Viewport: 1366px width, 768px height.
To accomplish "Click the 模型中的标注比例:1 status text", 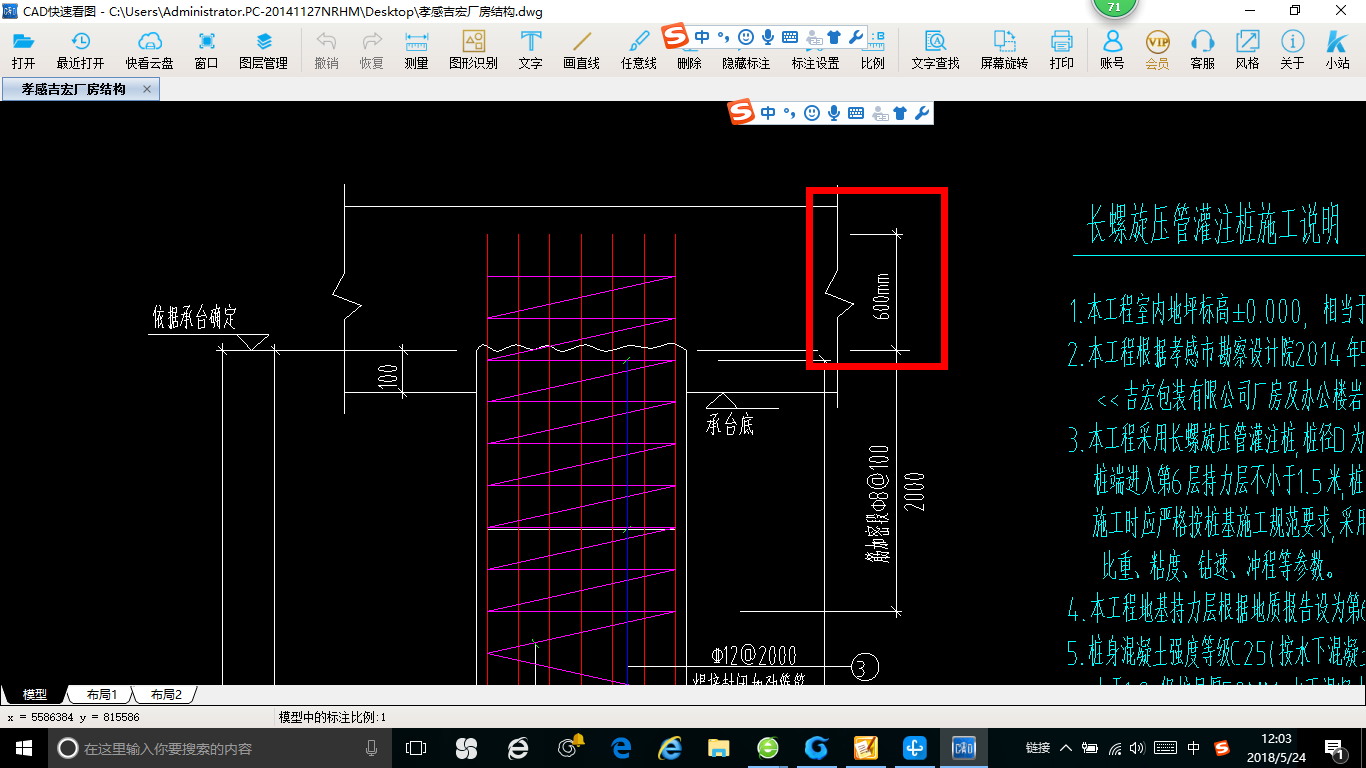I will tap(332, 718).
